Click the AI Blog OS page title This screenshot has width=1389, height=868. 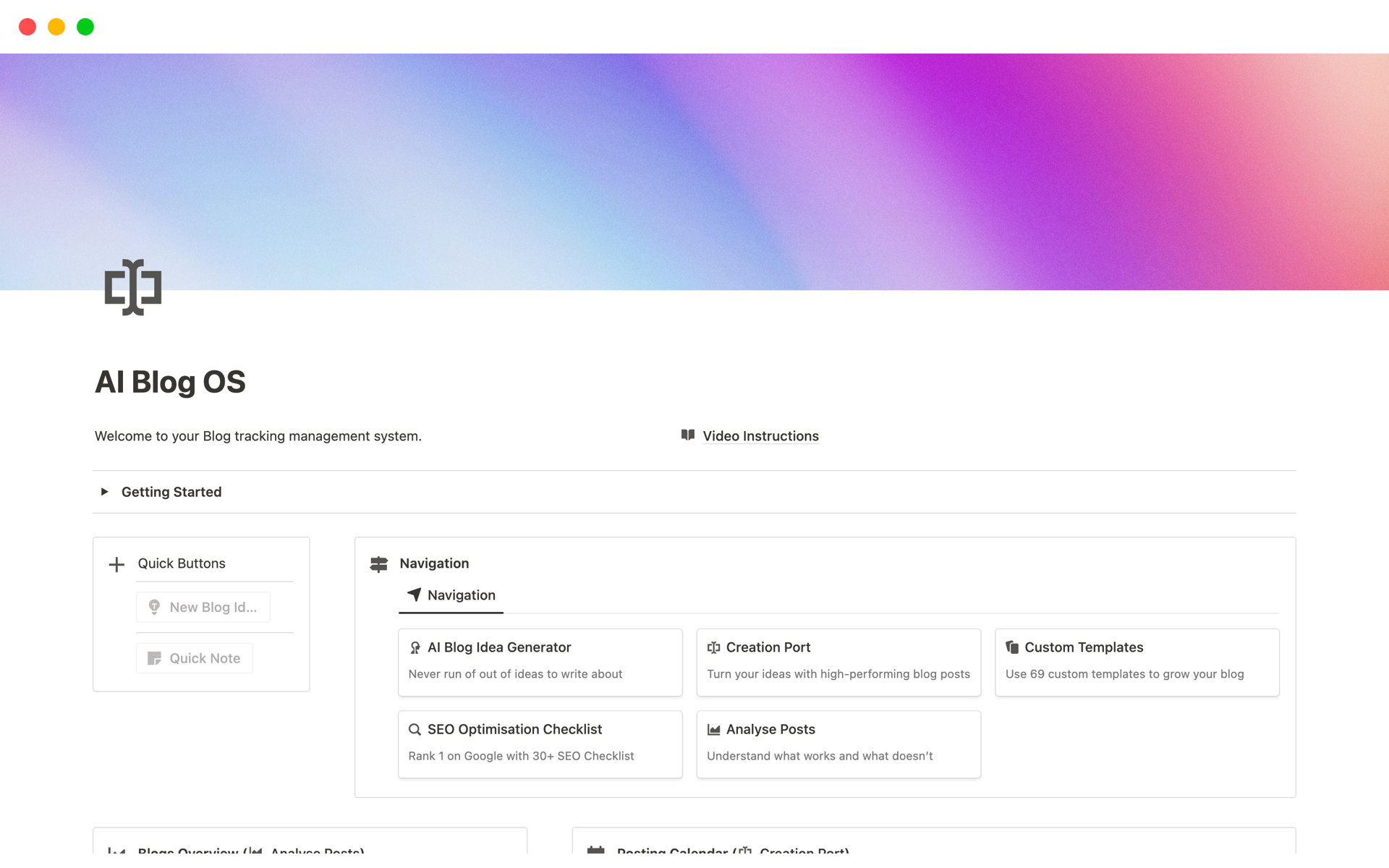point(171,382)
